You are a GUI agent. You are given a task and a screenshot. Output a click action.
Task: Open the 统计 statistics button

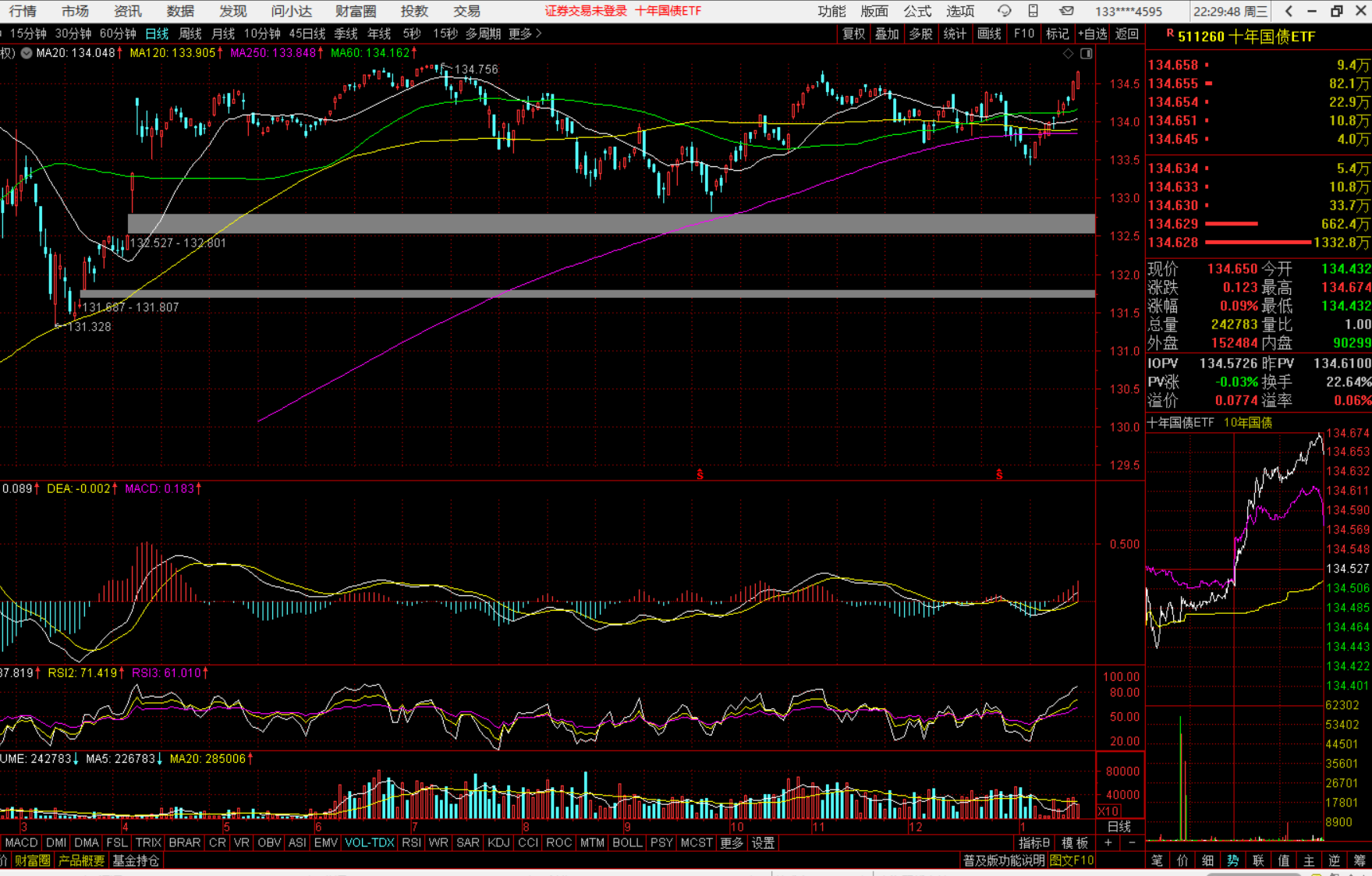955,34
